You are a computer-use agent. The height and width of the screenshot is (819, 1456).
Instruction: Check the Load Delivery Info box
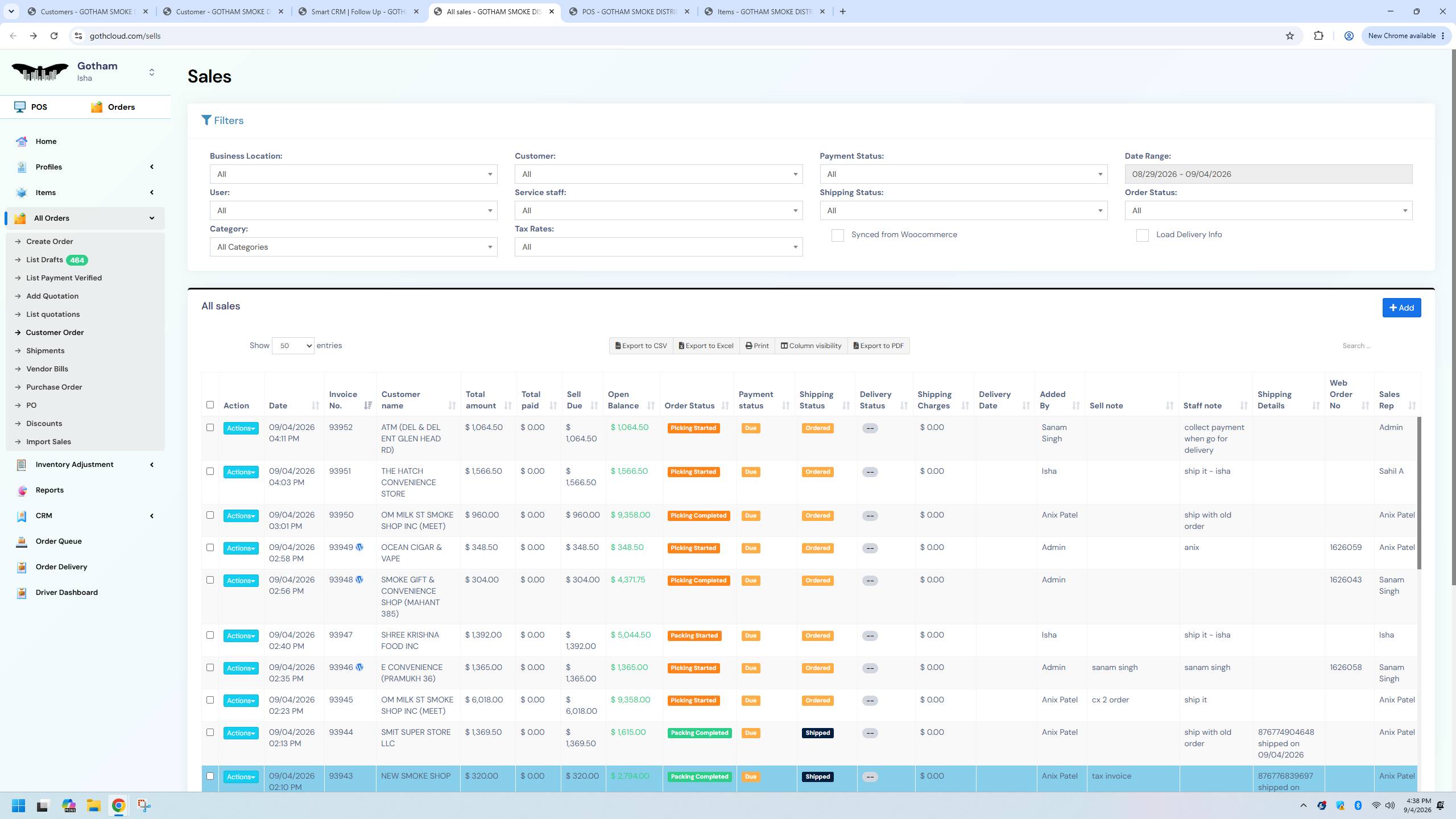pyautogui.click(x=1143, y=235)
